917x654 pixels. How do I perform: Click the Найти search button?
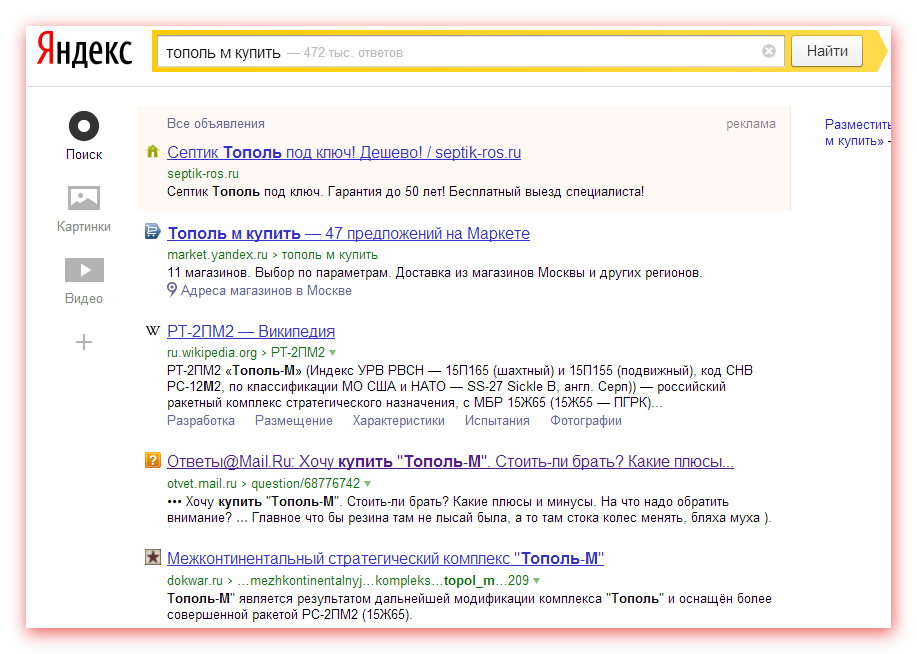click(x=827, y=51)
